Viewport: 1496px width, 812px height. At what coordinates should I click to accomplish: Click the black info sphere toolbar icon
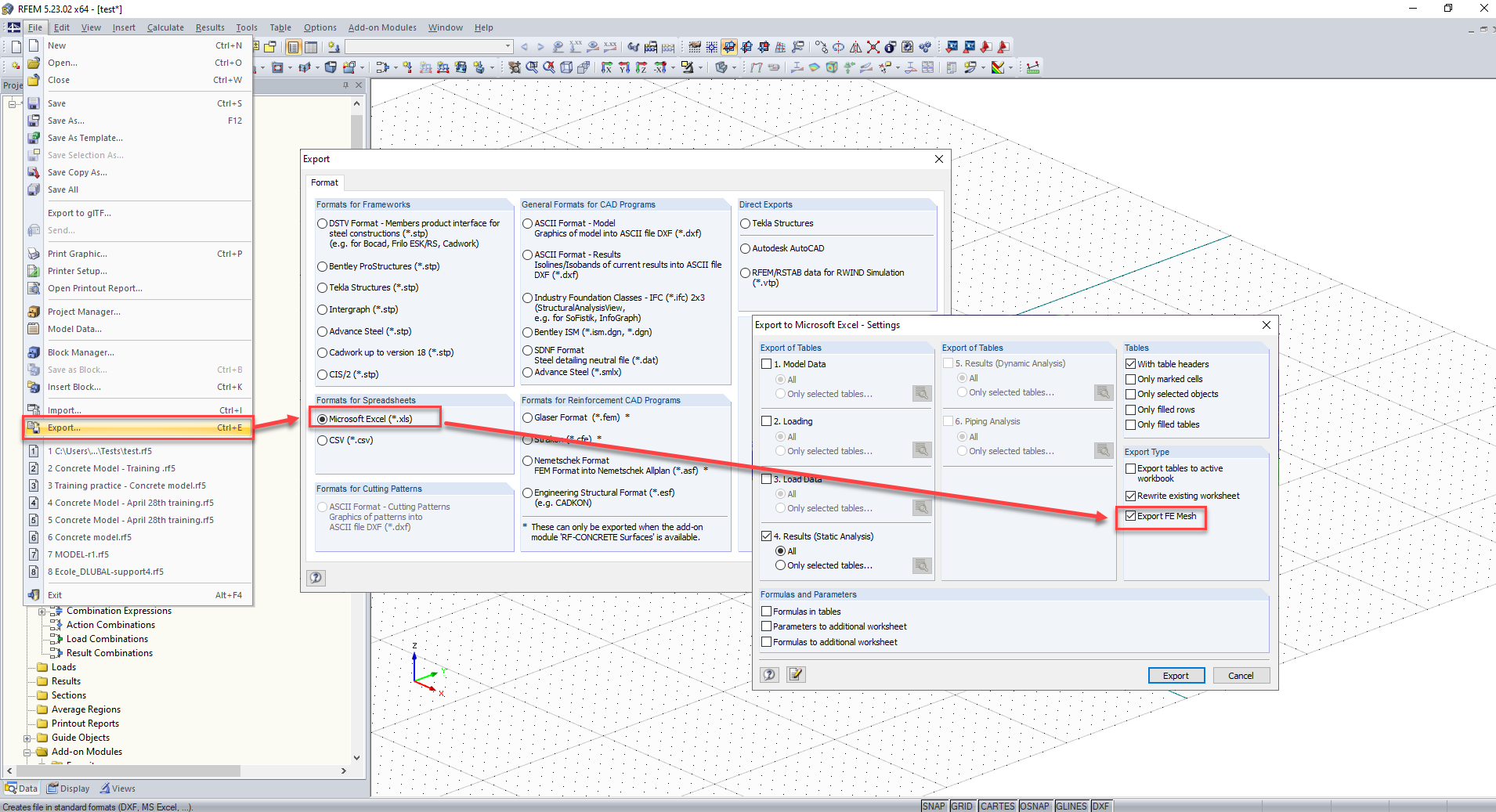890,47
